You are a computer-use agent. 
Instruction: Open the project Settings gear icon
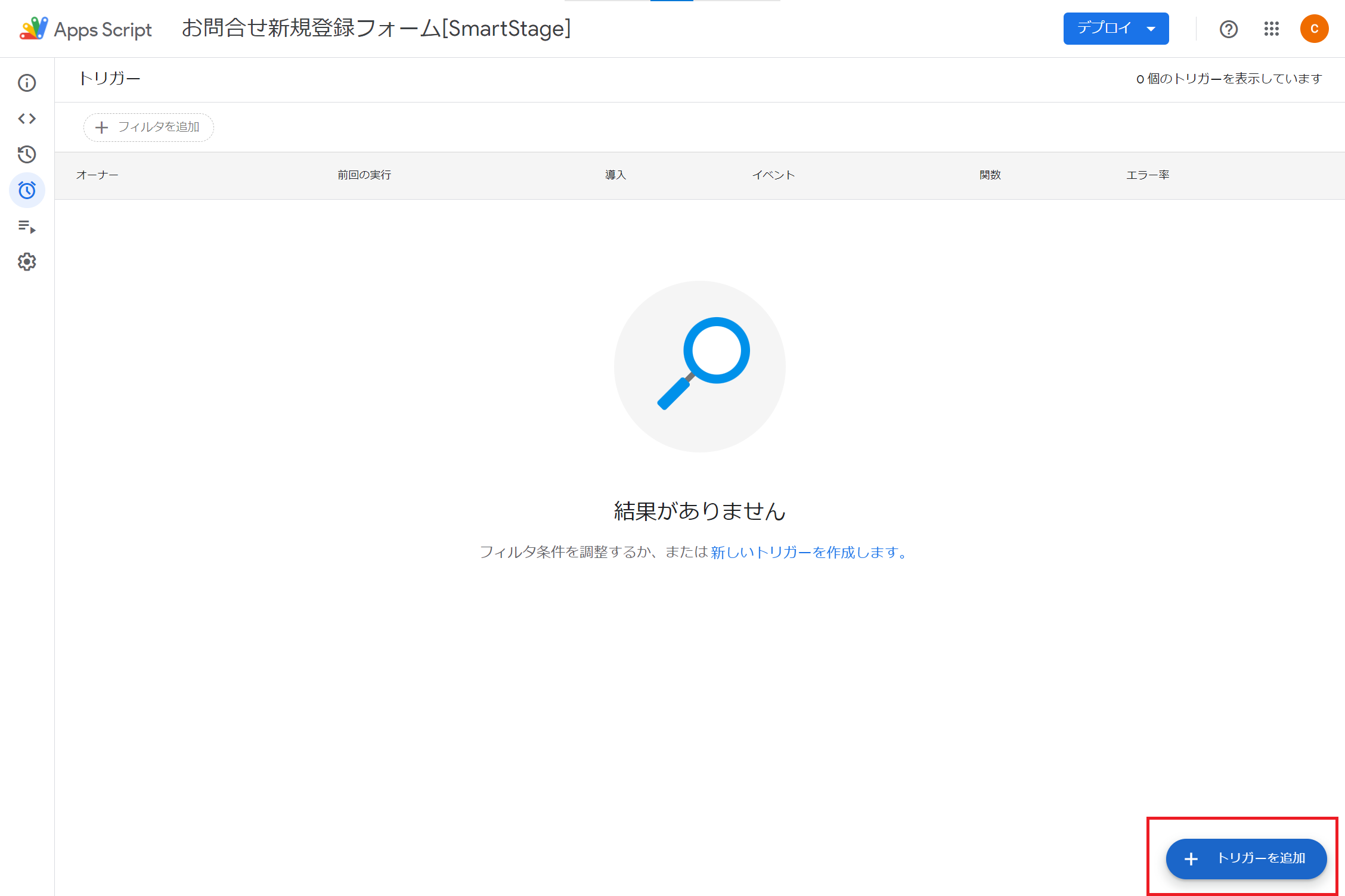[27, 262]
